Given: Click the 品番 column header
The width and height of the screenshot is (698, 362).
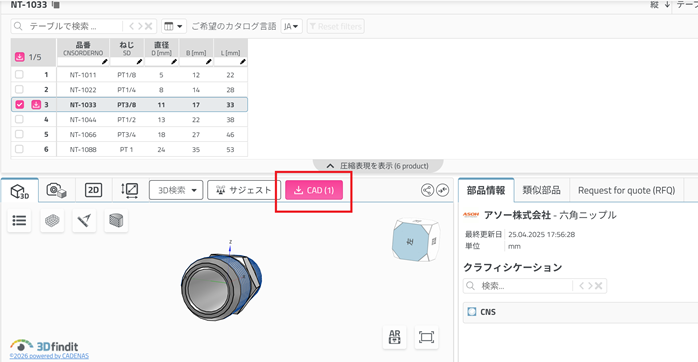Looking at the screenshot, I should pyautogui.click(x=83, y=49).
